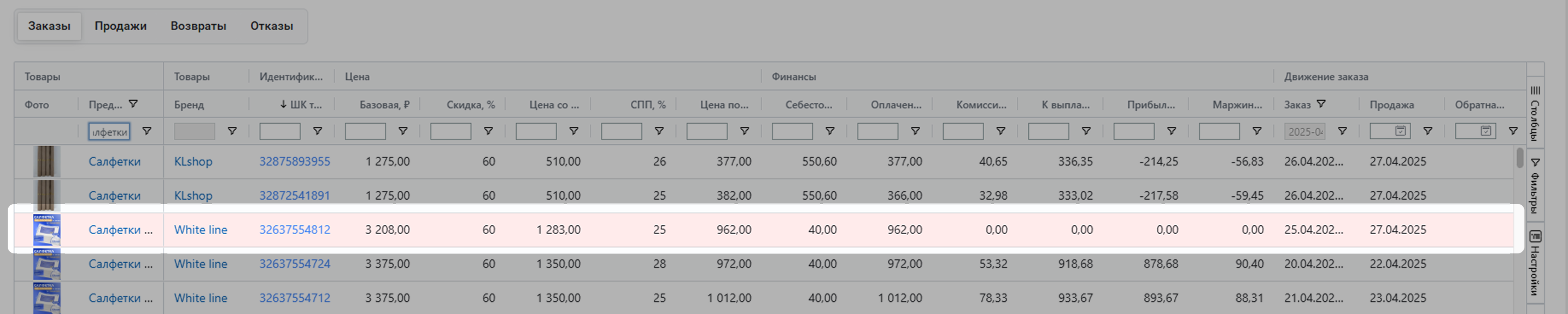Sort by the ШК column header
This screenshot has width=1568, height=314.
click(x=301, y=105)
